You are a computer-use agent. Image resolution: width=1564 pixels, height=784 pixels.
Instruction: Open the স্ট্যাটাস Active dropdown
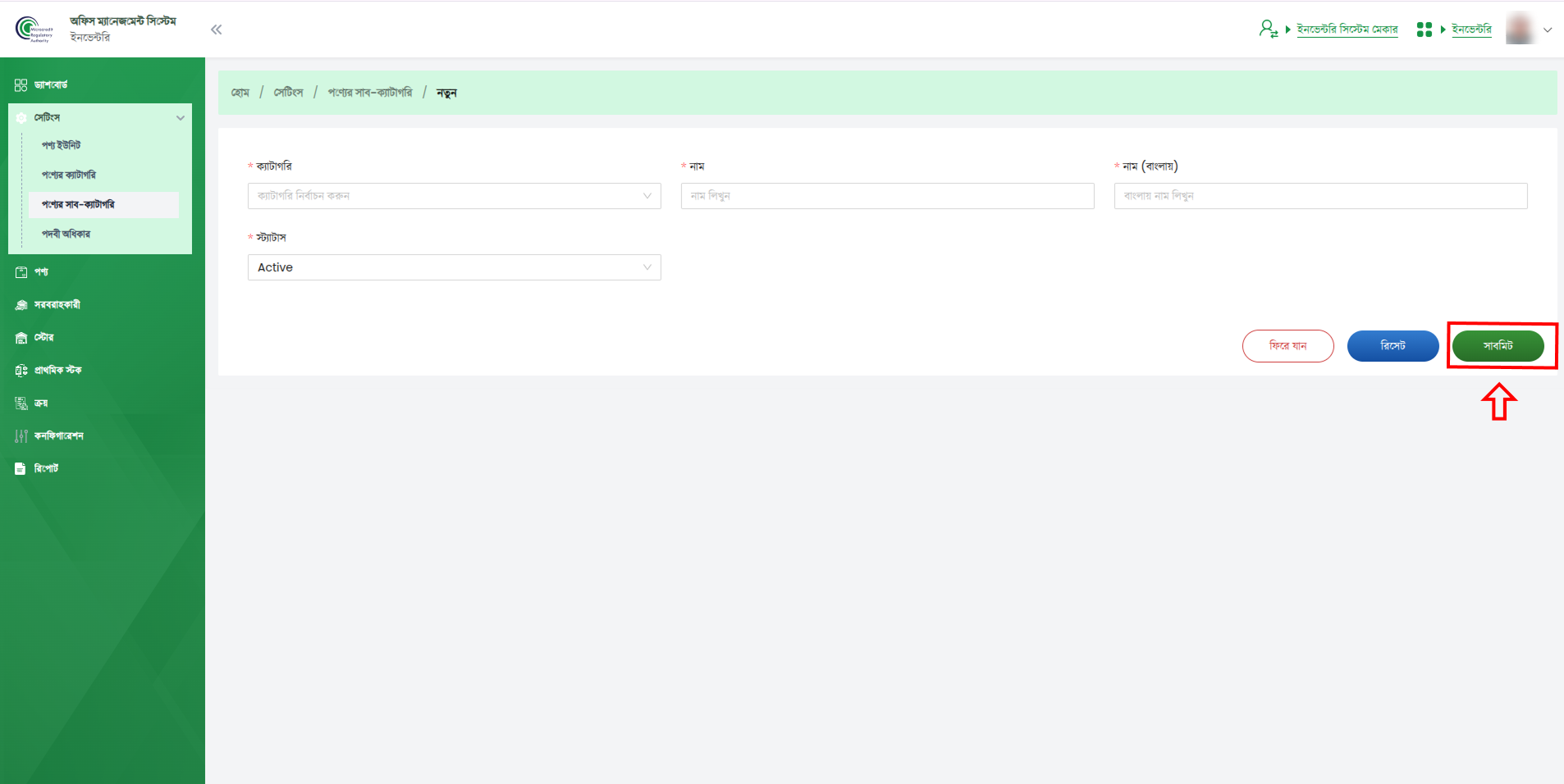tap(455, 267)
